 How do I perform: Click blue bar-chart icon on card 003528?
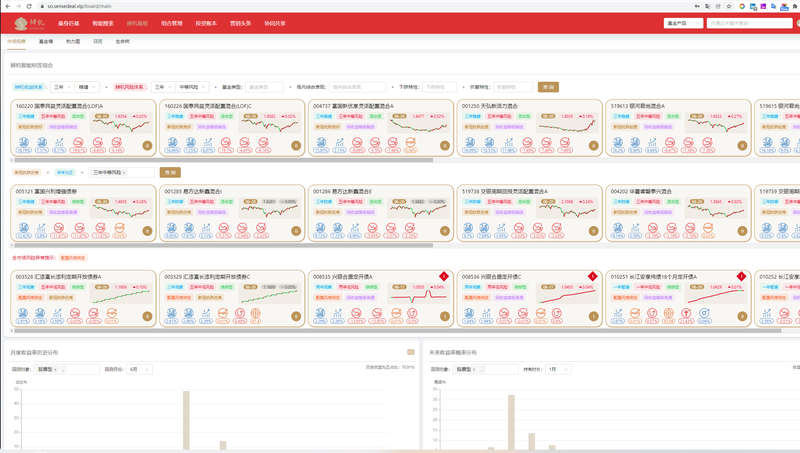click(x=57, y=313)
